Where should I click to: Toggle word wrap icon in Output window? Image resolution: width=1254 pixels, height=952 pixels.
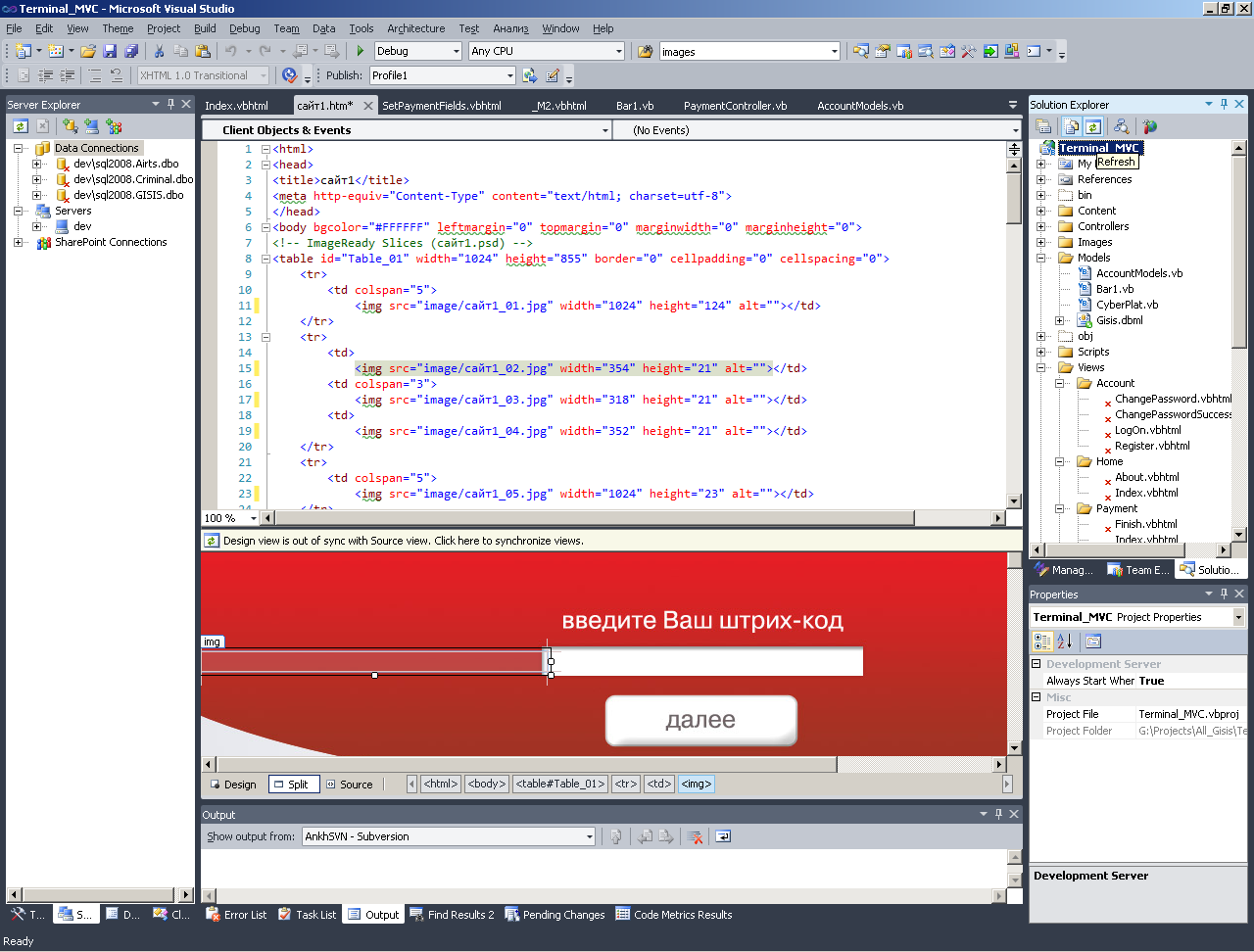coord(723,836)
